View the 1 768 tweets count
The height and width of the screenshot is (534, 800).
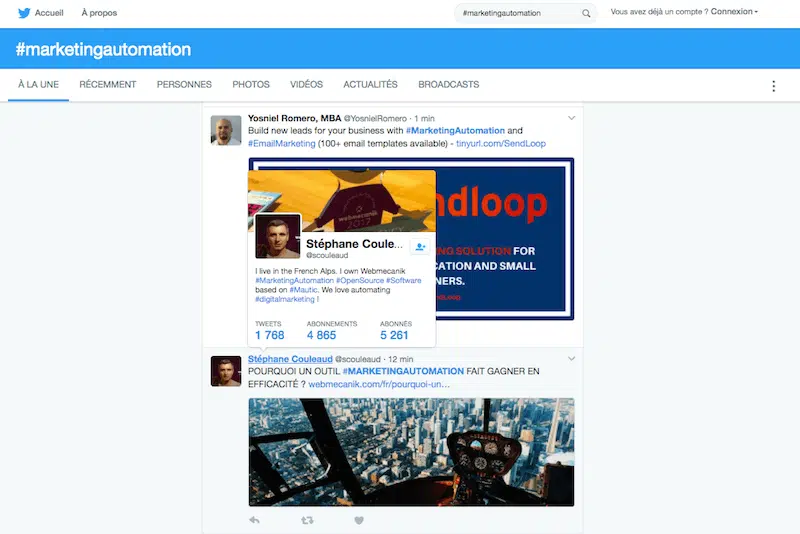pos(269,335)
